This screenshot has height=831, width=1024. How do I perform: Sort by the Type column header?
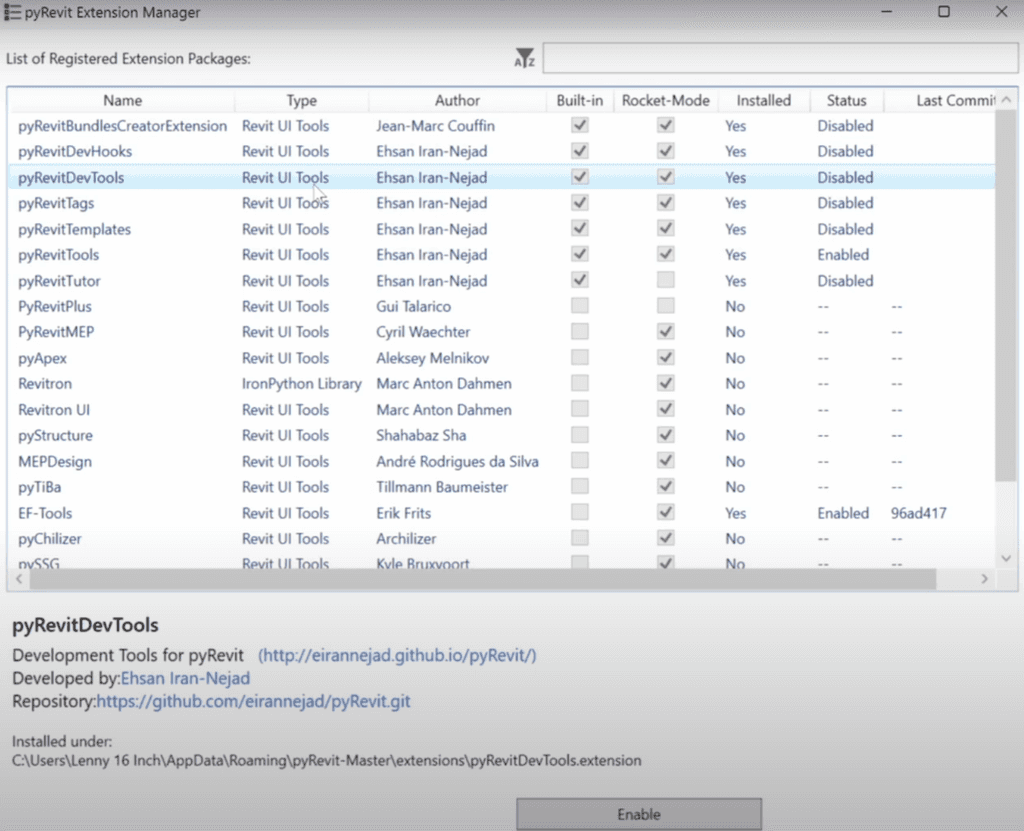point(302,100)
